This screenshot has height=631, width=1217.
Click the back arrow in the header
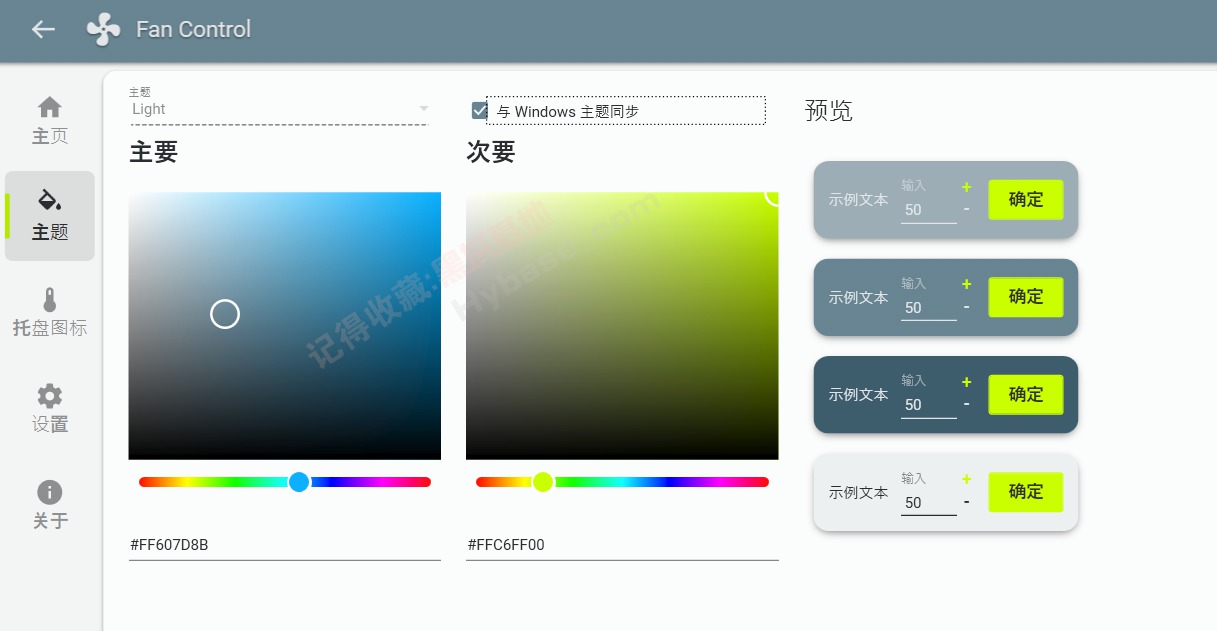[x=41, y=30]
